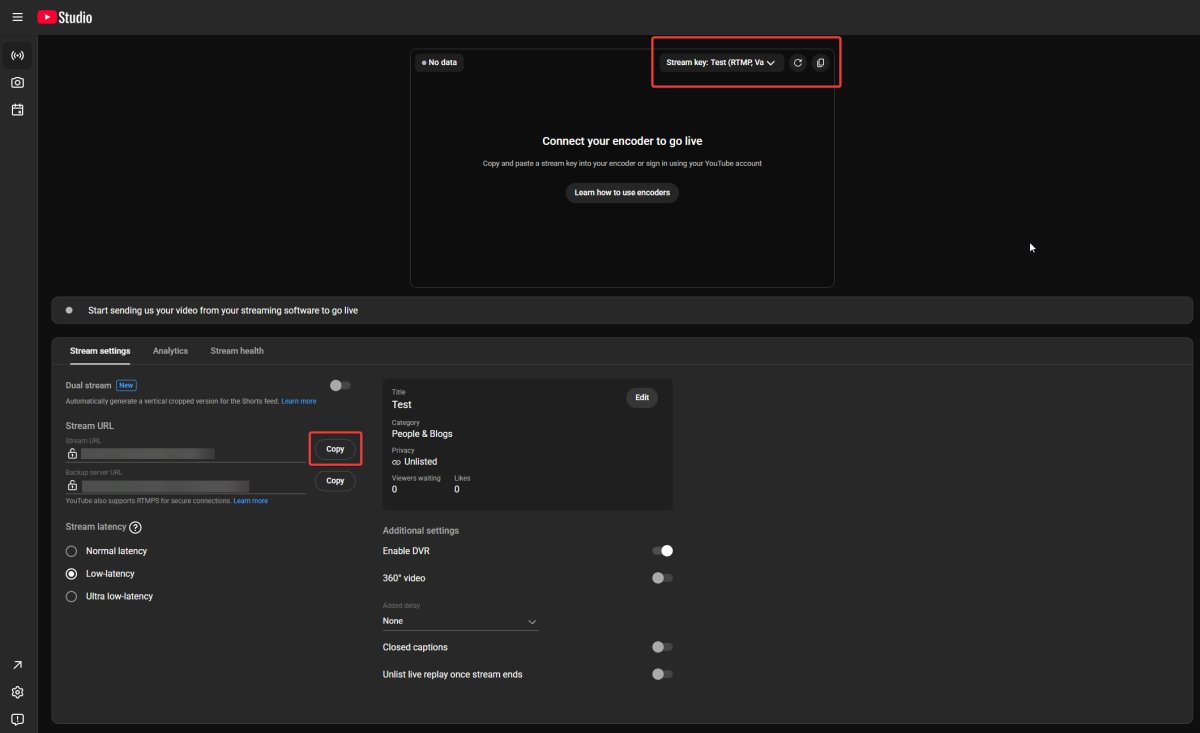1200x733 pixels.
Task: Open the hamburger navigation menu
Action: point(17,17)
